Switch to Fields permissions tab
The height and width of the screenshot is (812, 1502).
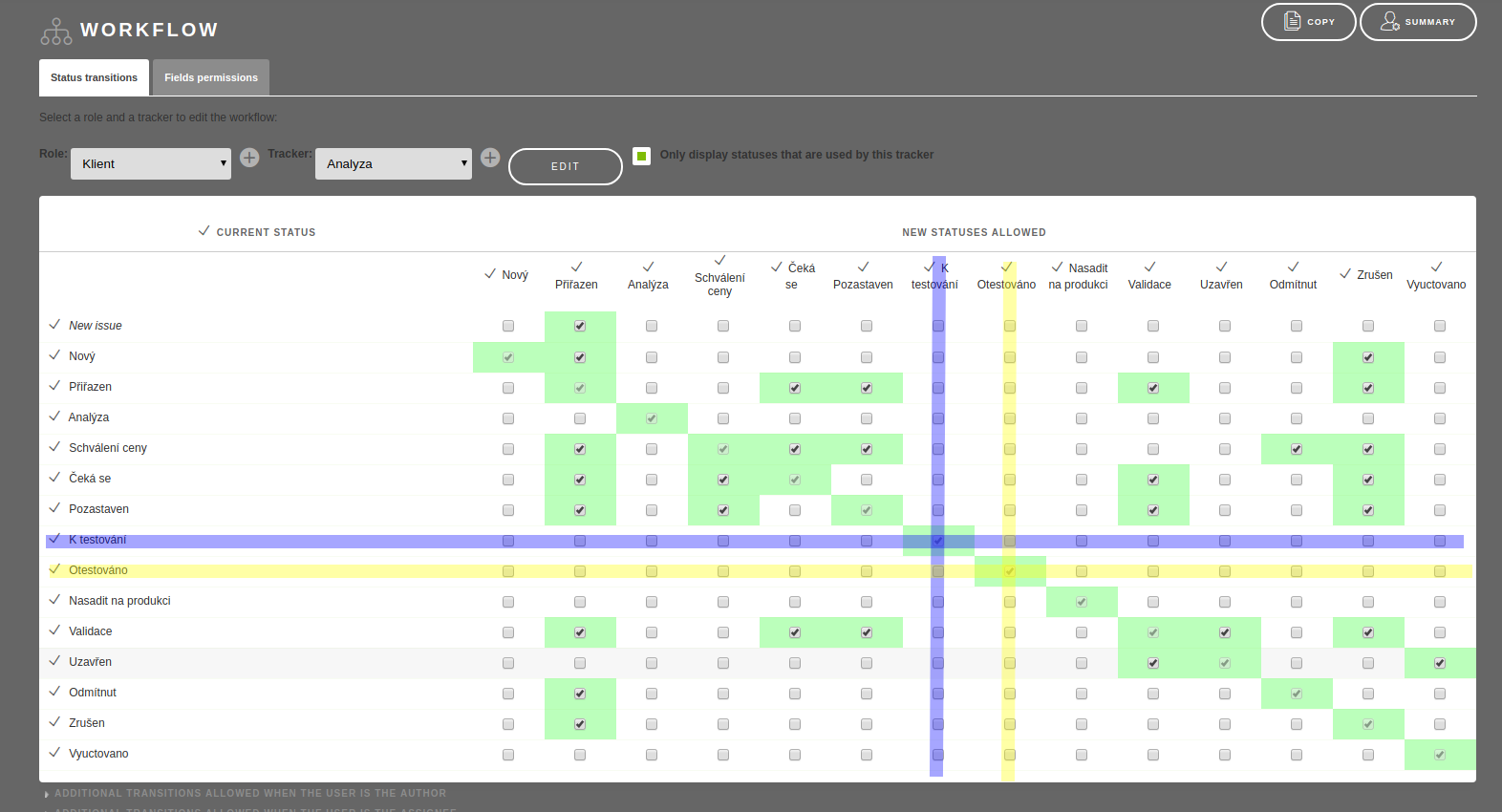[x=211, y=77]
